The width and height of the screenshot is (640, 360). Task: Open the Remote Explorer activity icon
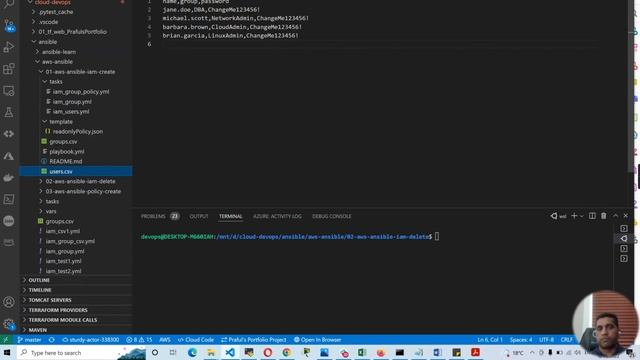[x=9, y=91]
